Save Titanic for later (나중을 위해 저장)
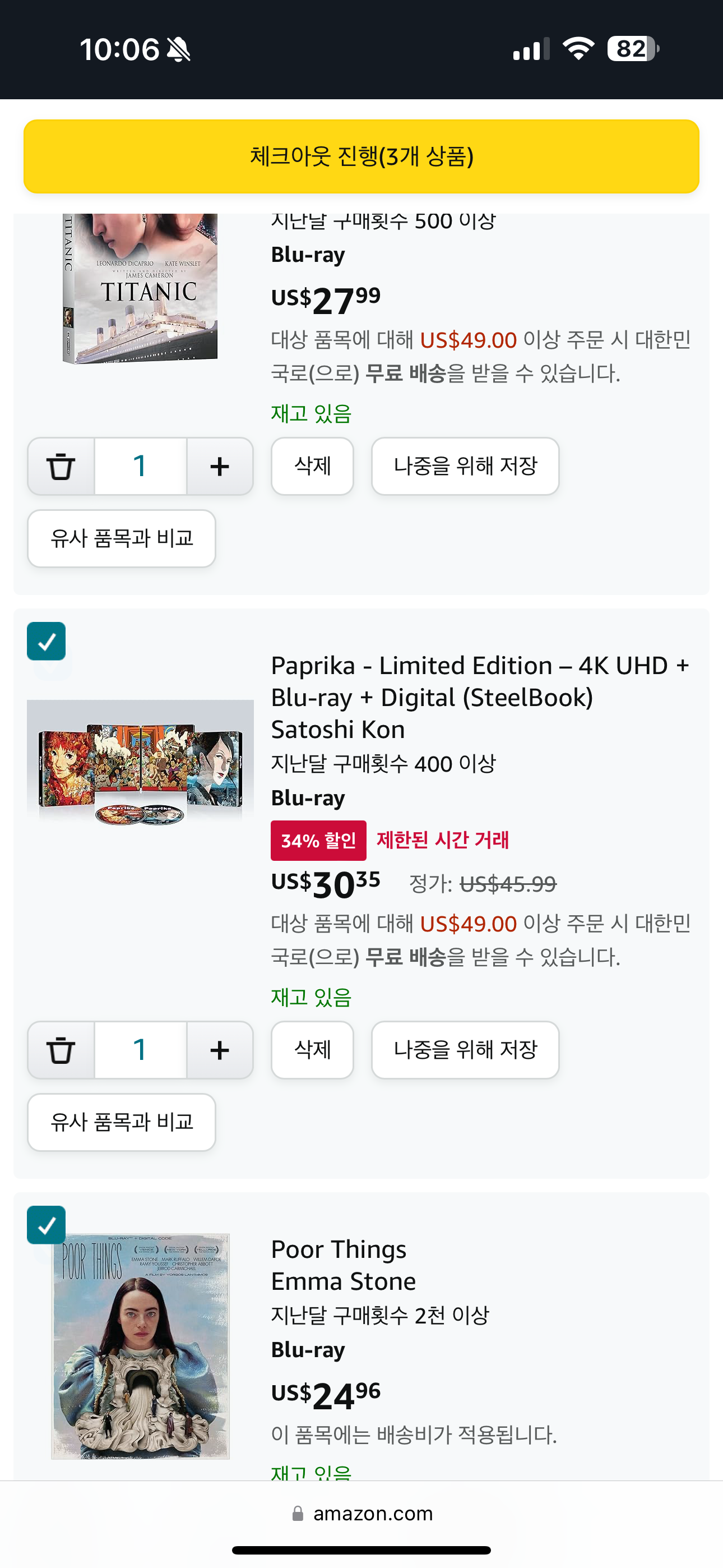The width and height of the screenshot is (723, 1568). point(465,466)
